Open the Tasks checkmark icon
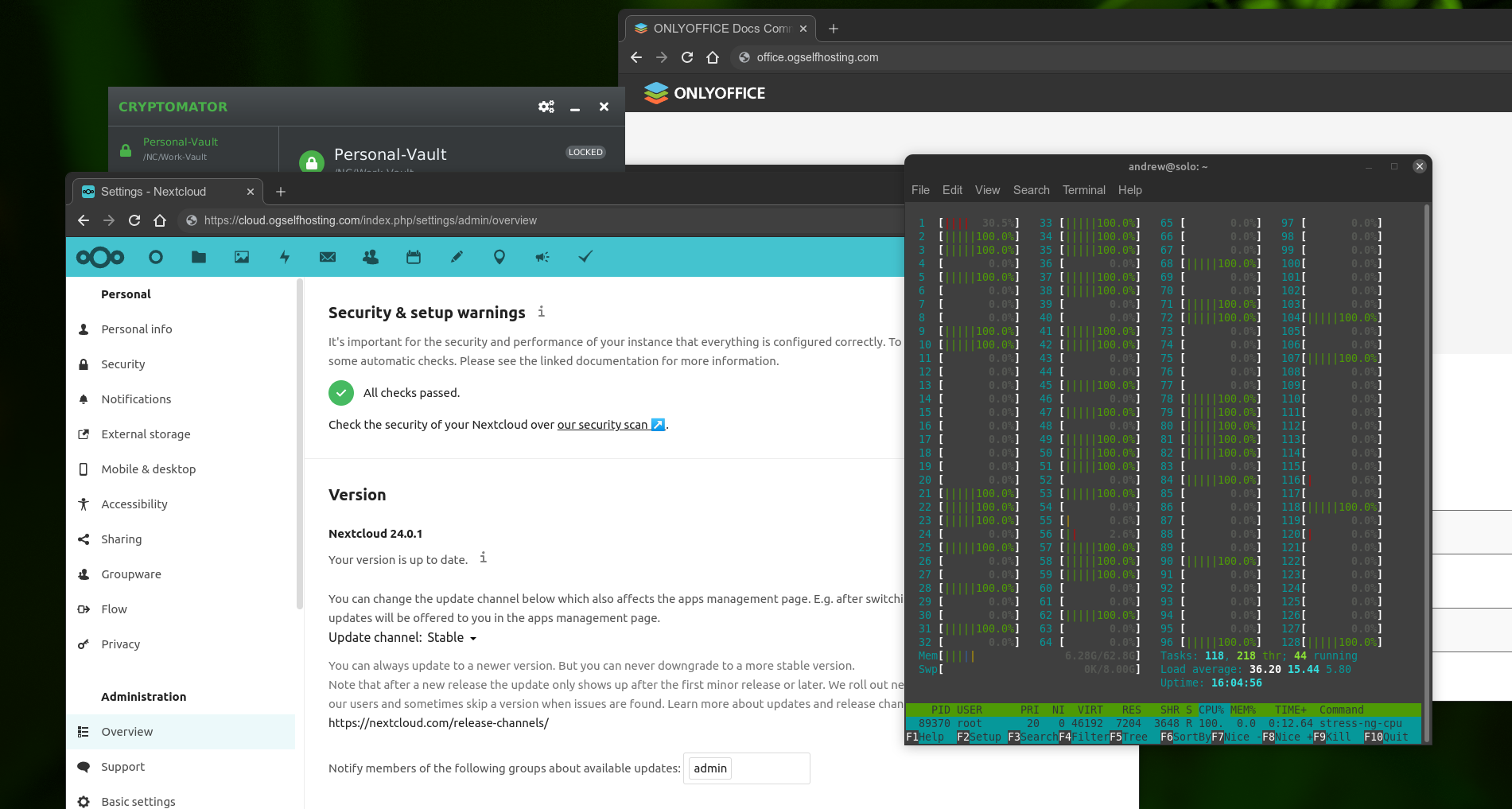The height and width of the screenshot is (809, 1512). pyautogui.click(x=585, y=257)
